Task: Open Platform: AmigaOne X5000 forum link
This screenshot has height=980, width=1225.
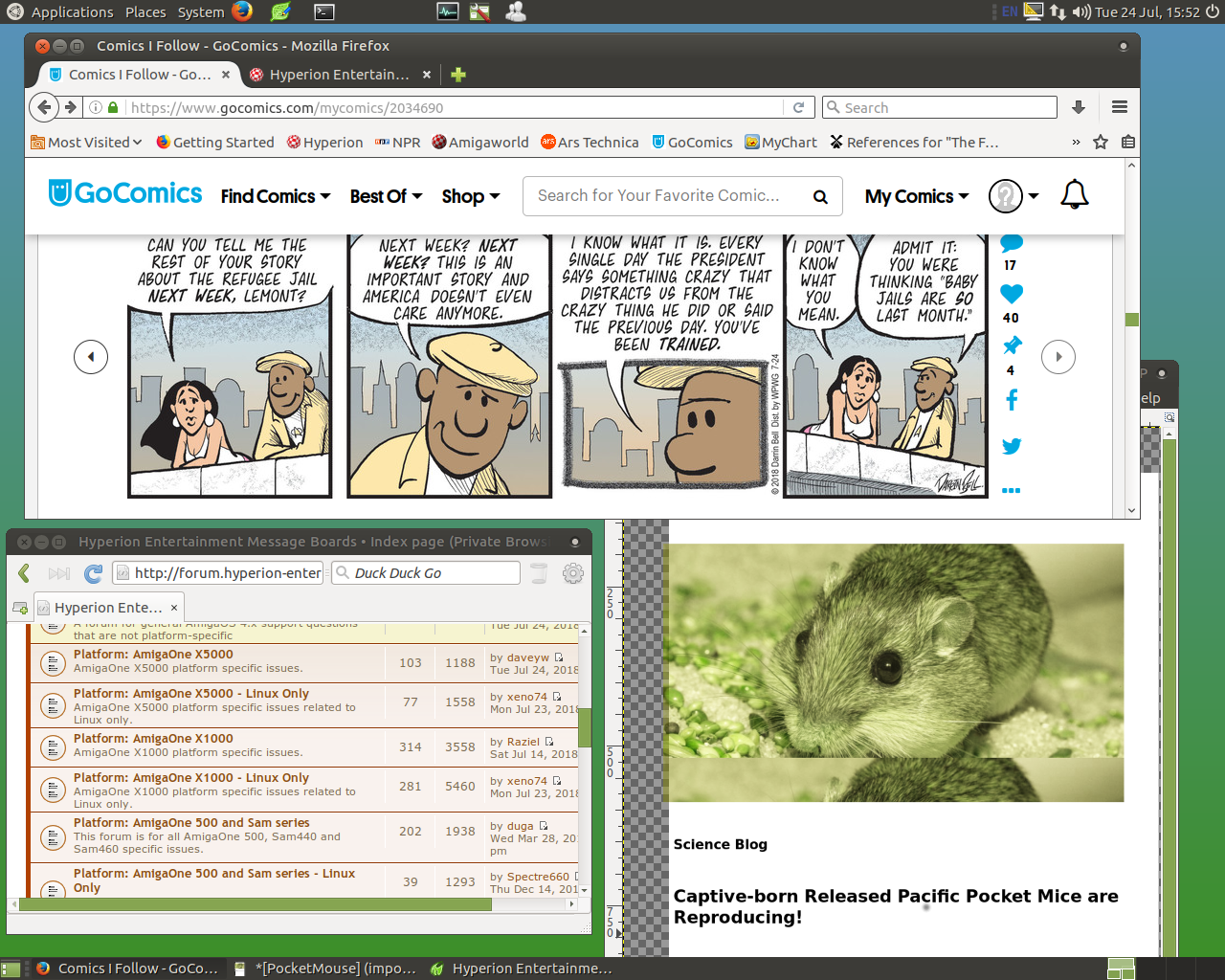Action: [153, 655]
